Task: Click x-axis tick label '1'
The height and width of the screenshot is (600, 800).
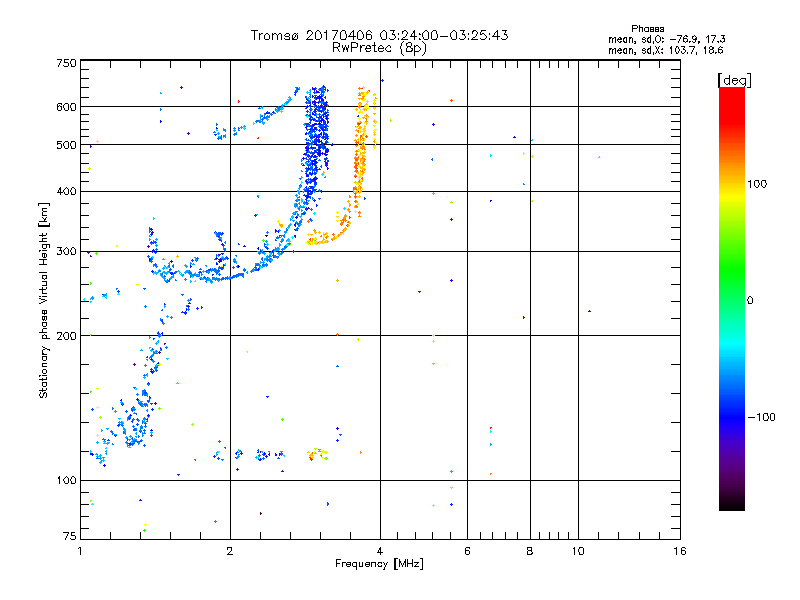Action: (81, 551)
